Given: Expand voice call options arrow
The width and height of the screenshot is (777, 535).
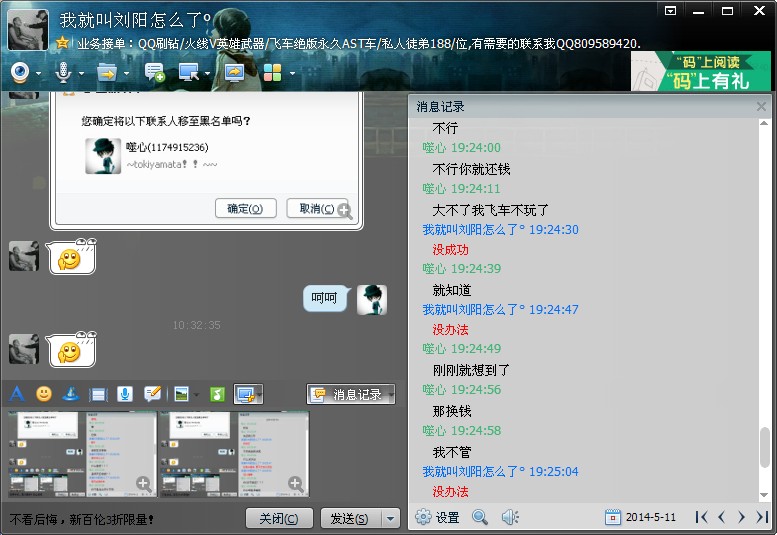Looking at the screenshot, I should [81, 74].
